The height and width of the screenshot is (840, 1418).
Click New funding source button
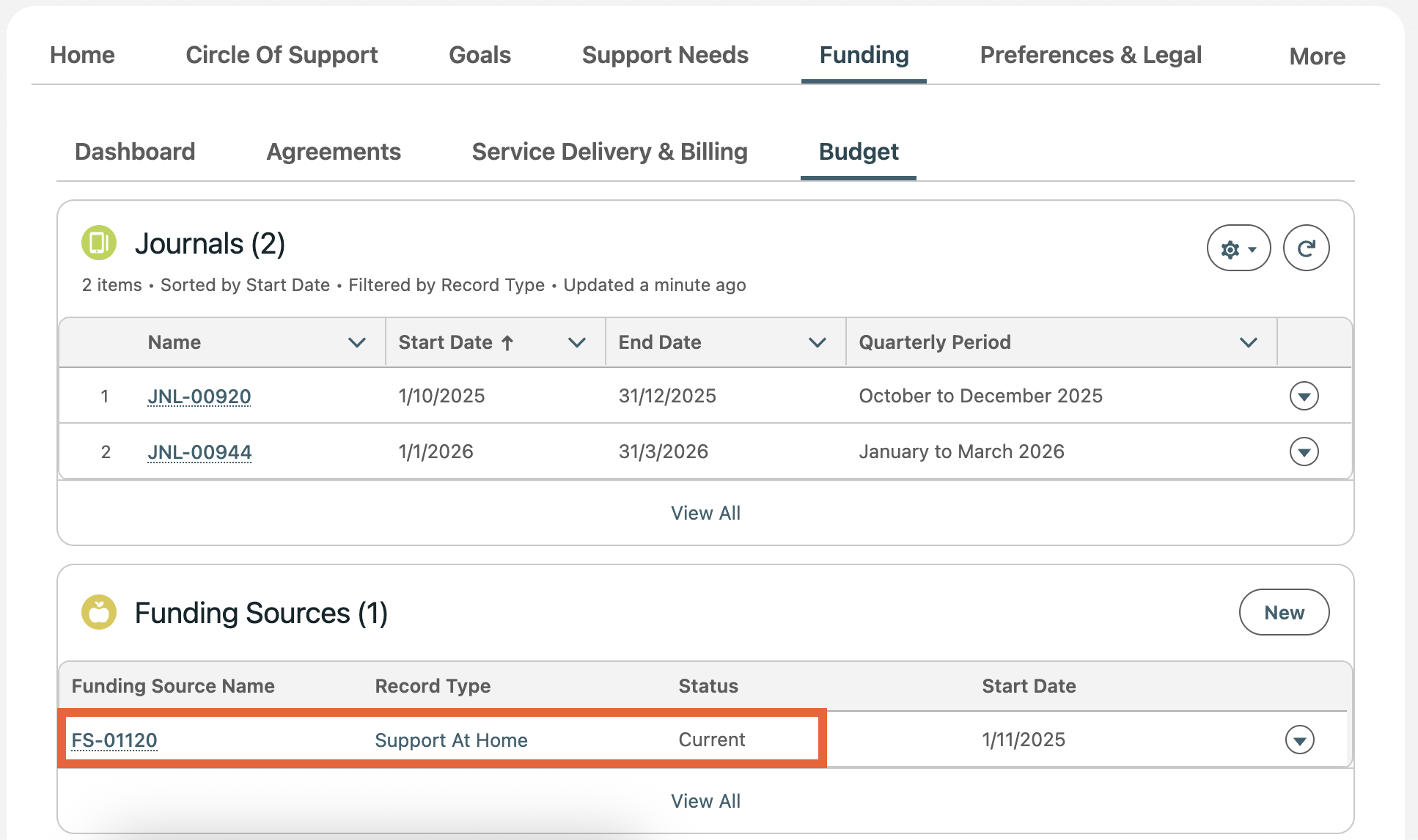[x=1284, y=612]
